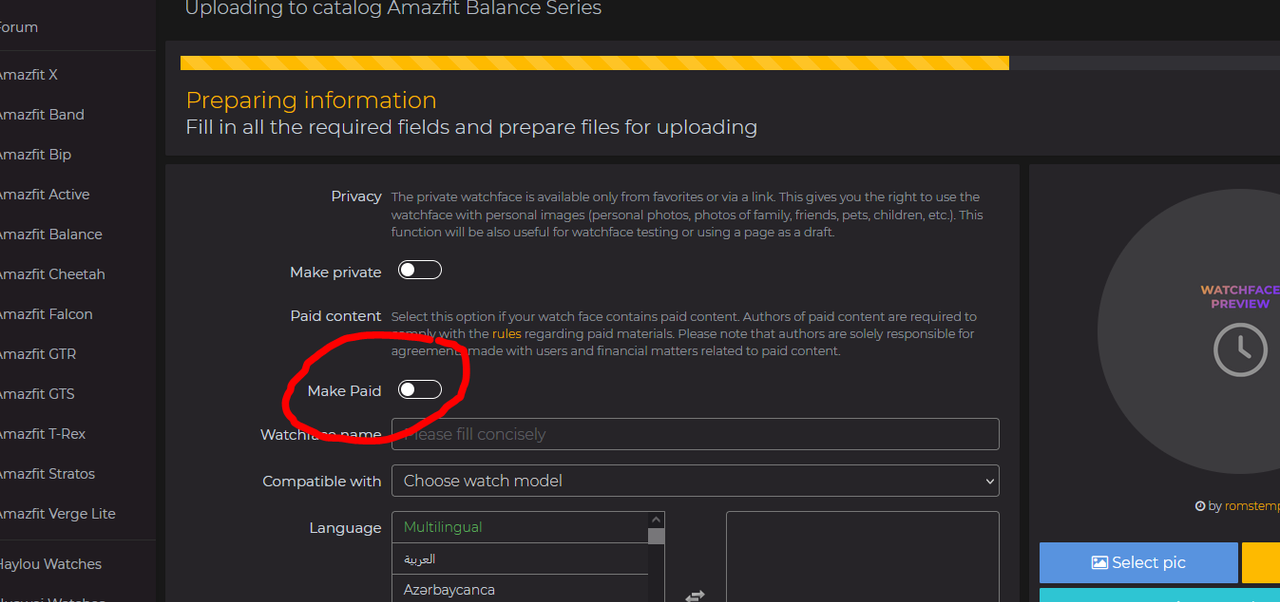Open the Amazfit Stratos category
Screen dimensions: 1280x602
pos(47,474)
